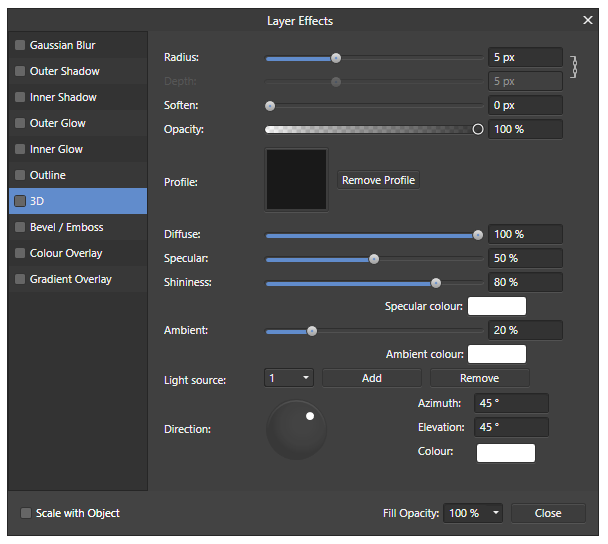Select the Gradient Overlay effect entry
Screen dimensions: 608x544
(78, 279)
